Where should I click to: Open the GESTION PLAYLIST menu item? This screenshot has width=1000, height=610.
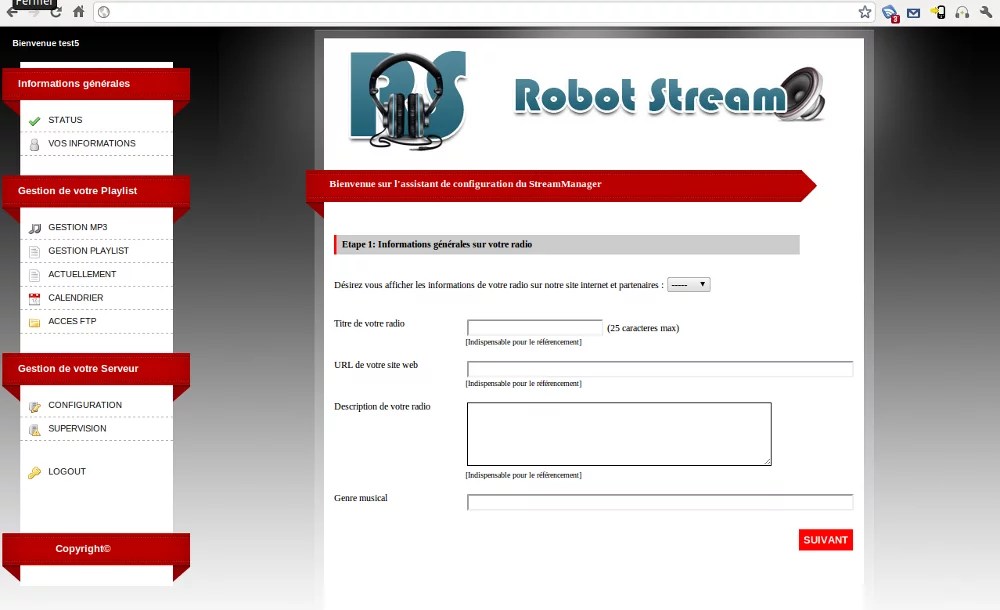point(88,251)
